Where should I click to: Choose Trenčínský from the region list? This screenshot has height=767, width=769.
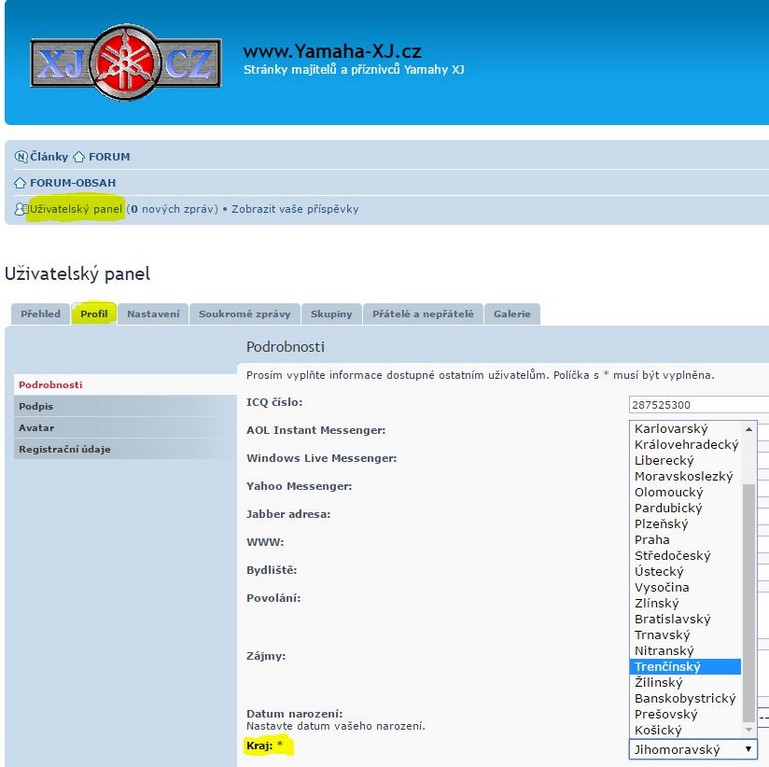(668, 666)
